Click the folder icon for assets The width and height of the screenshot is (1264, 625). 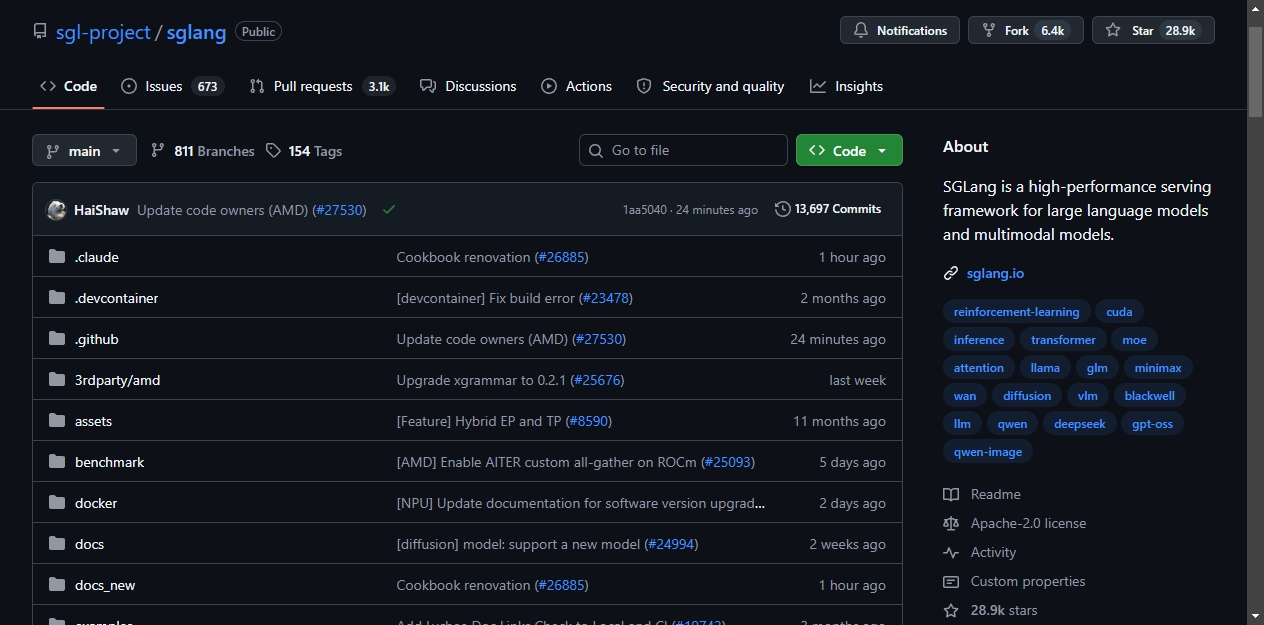tap(57, 421)
